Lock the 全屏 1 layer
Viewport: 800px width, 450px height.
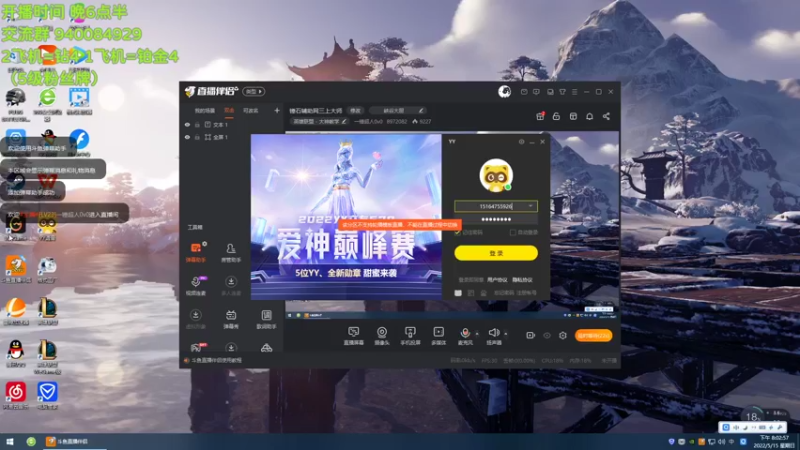[x=197, y=137]
